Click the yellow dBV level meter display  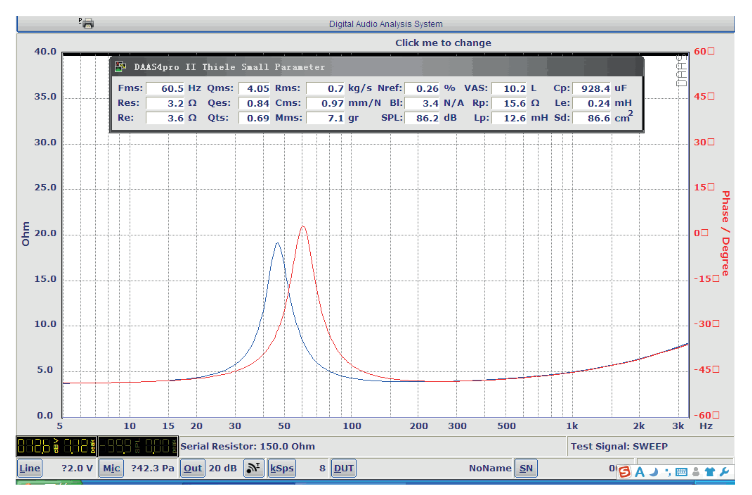[57, 446]
